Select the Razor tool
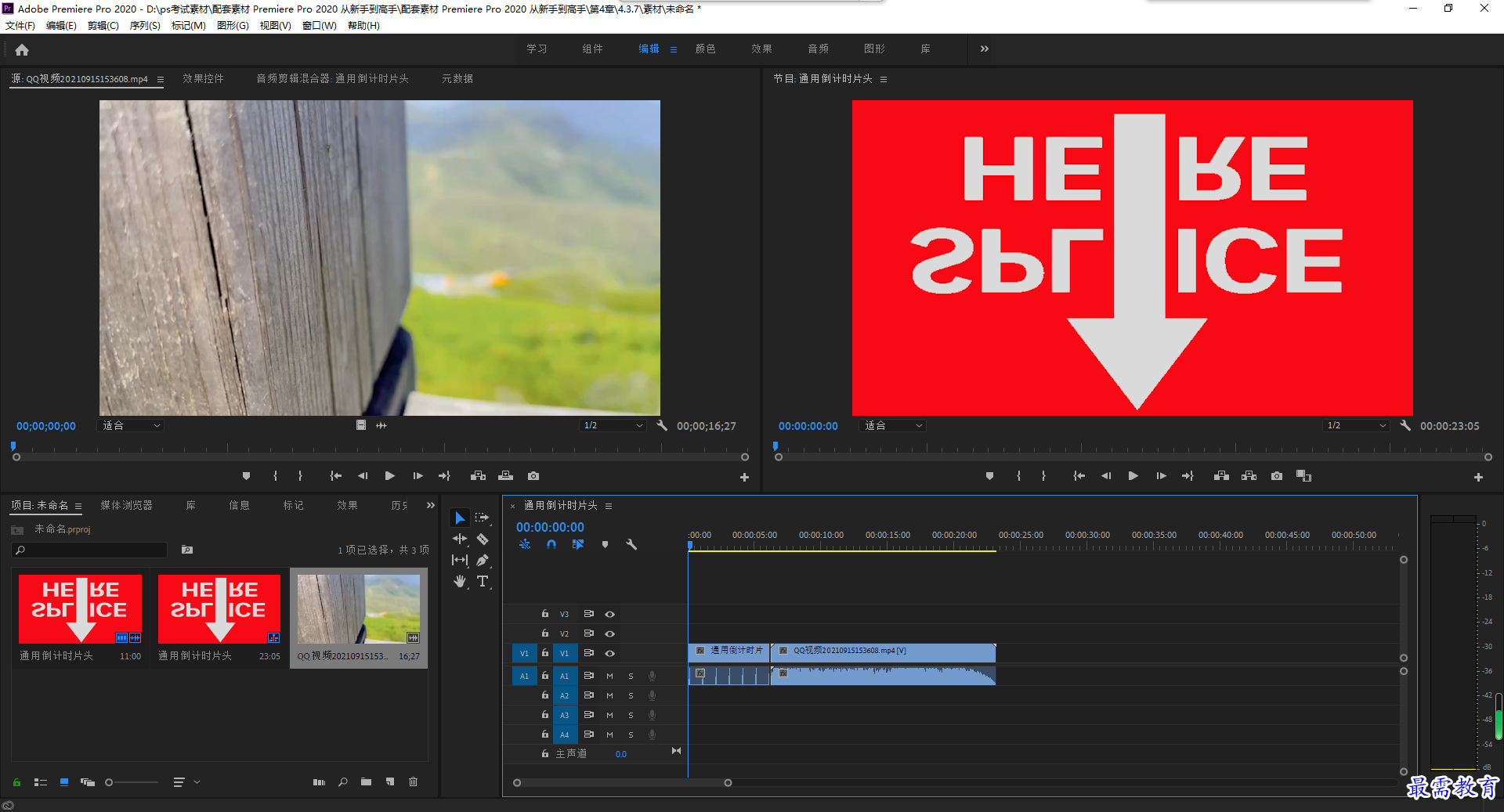This screenshot has height=812, width=1504. click(483, 539)
